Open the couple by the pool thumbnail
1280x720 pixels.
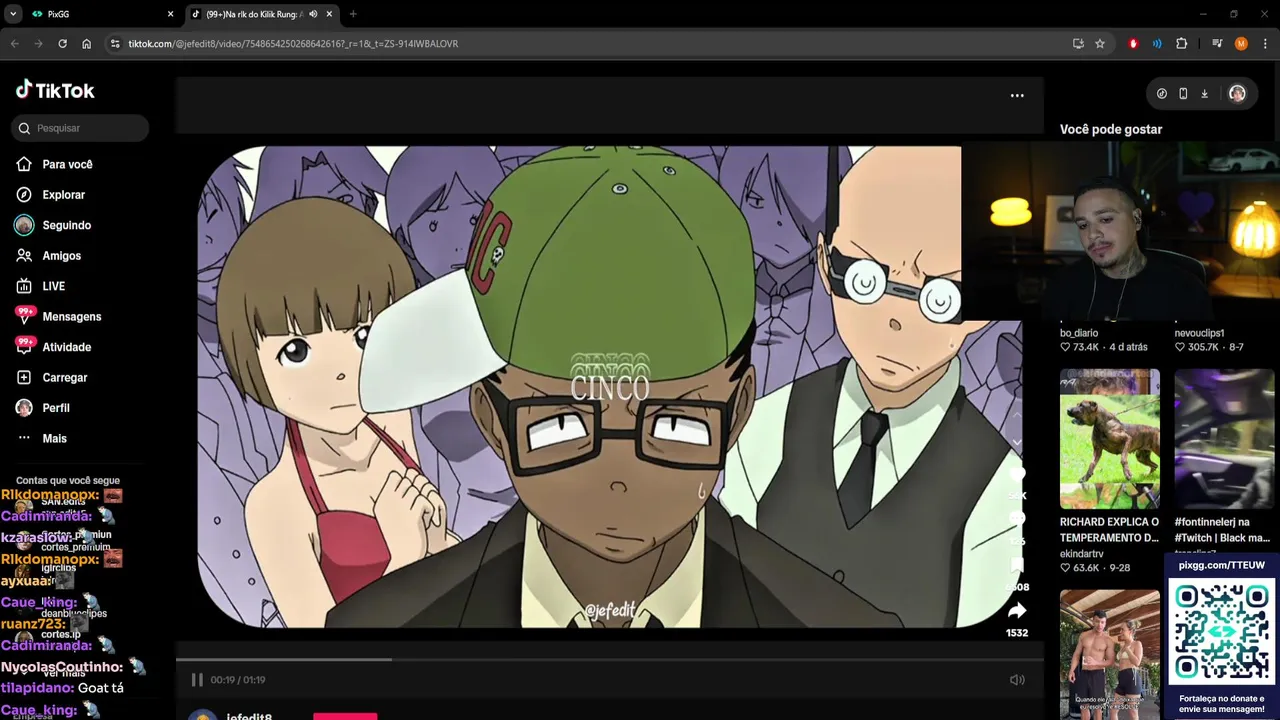1110,655
